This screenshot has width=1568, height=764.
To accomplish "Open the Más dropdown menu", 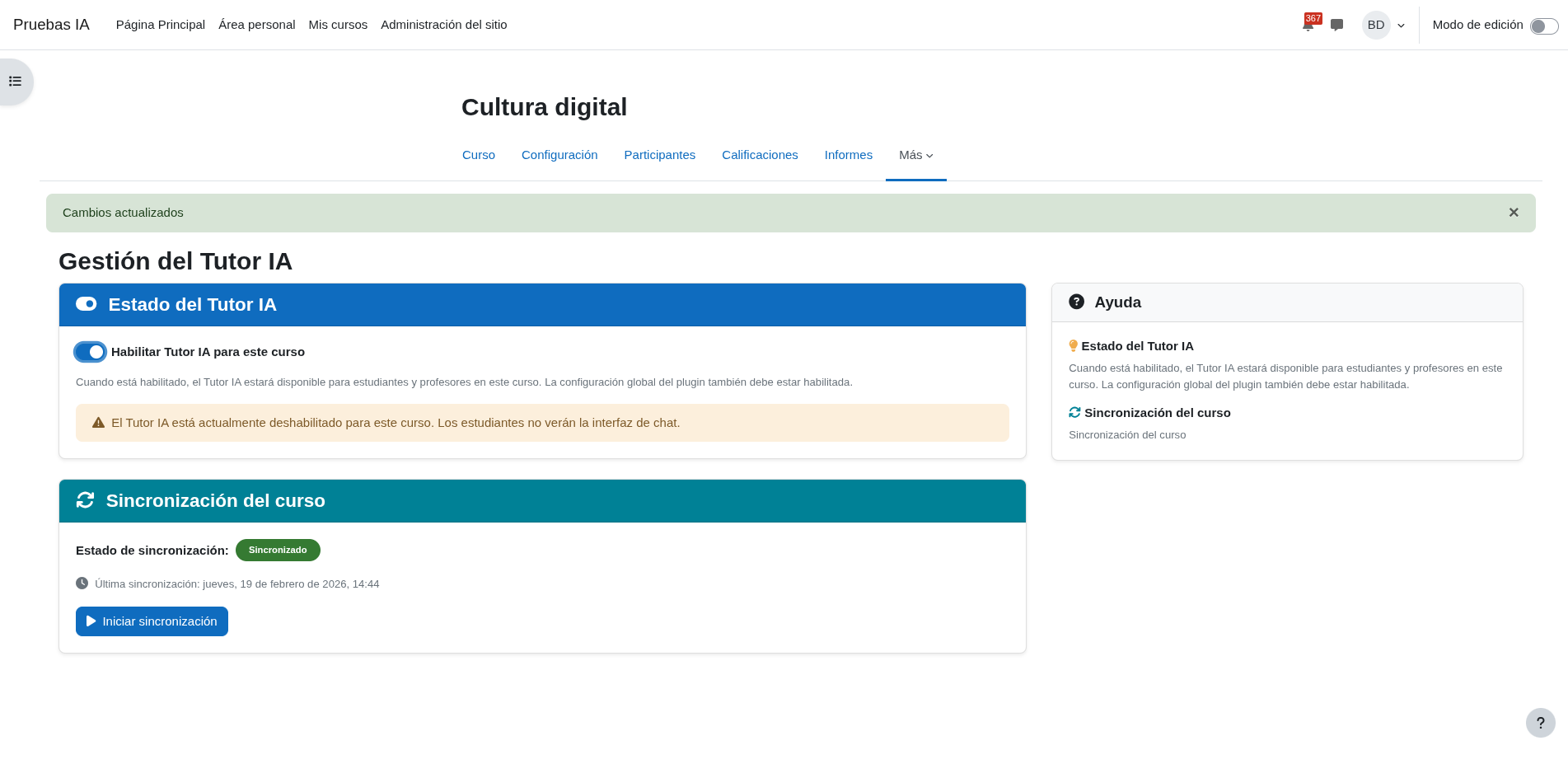I will tap(915, 155).
